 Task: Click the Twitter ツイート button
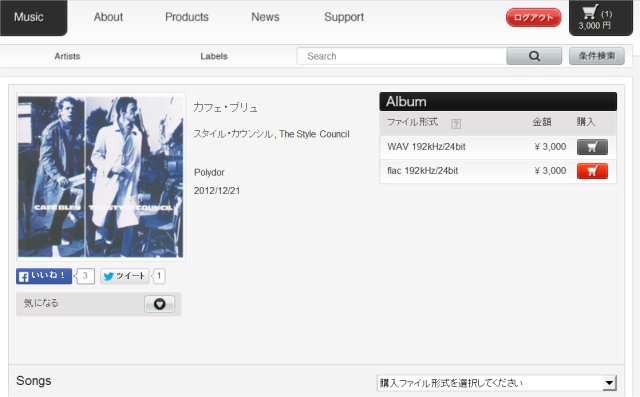point(124,276)
